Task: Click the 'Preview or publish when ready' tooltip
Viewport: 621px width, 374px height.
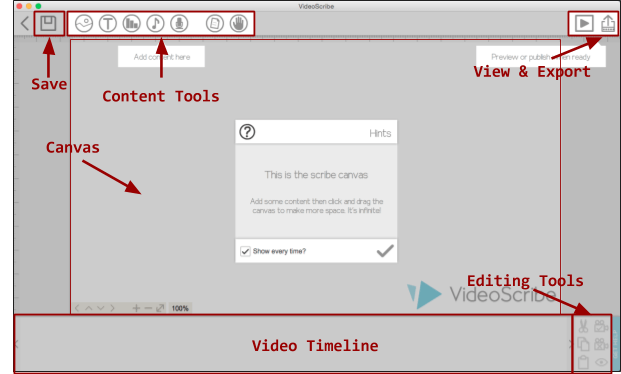Action: [541, 56]
